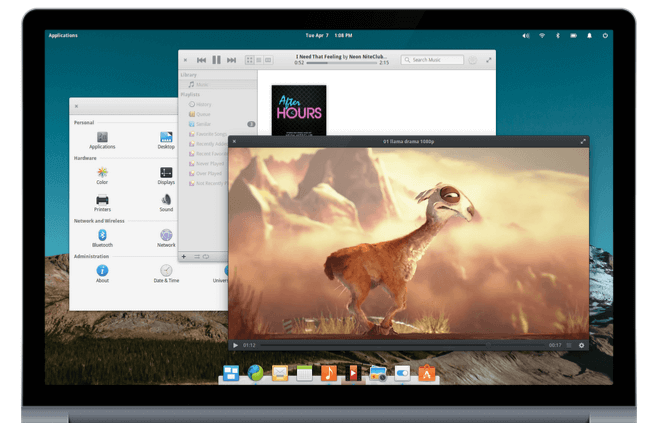Launch the Music app from the dock
Viewport: 659px width, 423px height.
click(328, 373)
